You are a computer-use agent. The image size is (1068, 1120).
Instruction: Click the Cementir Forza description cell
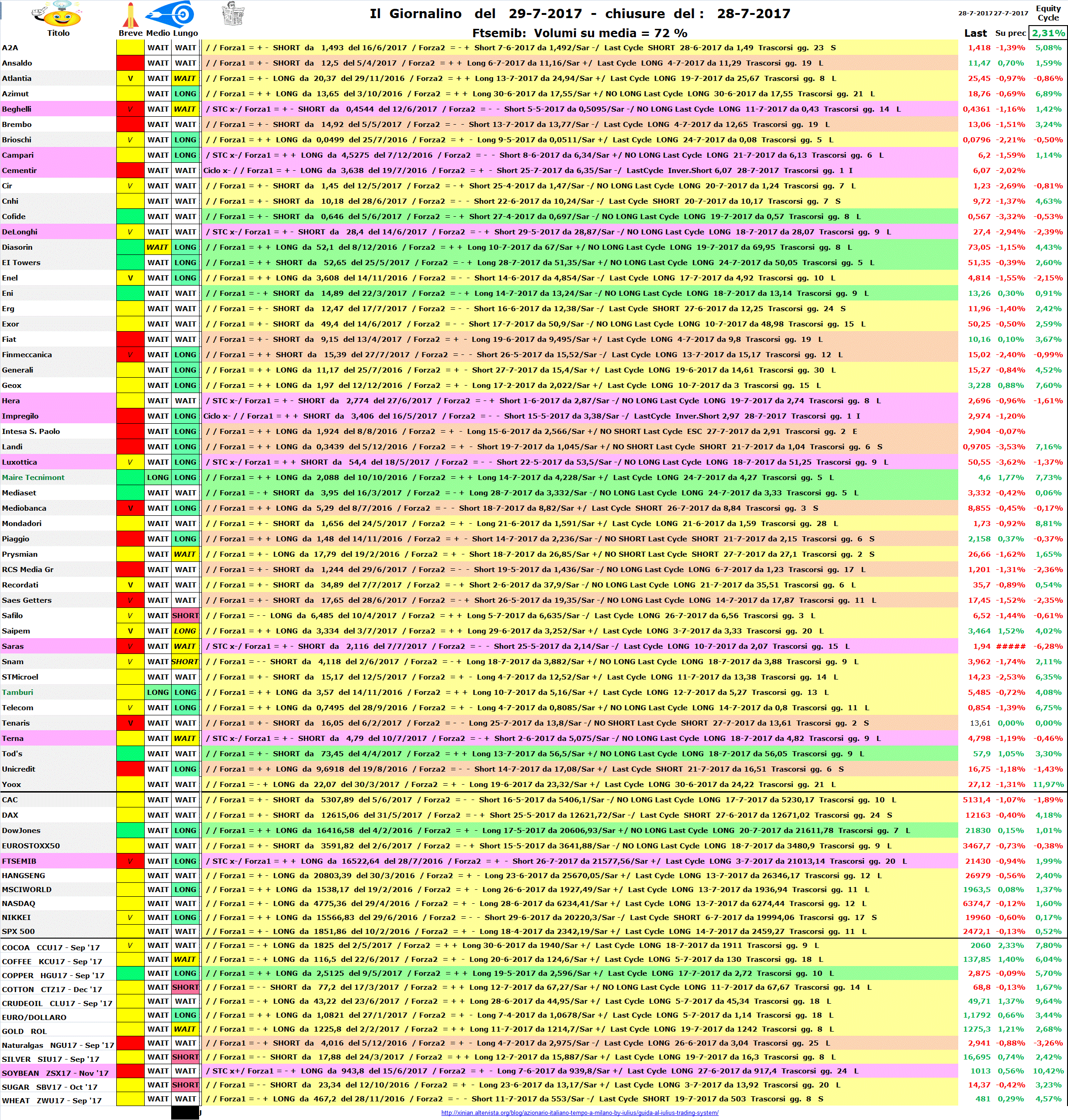[580, 171]
